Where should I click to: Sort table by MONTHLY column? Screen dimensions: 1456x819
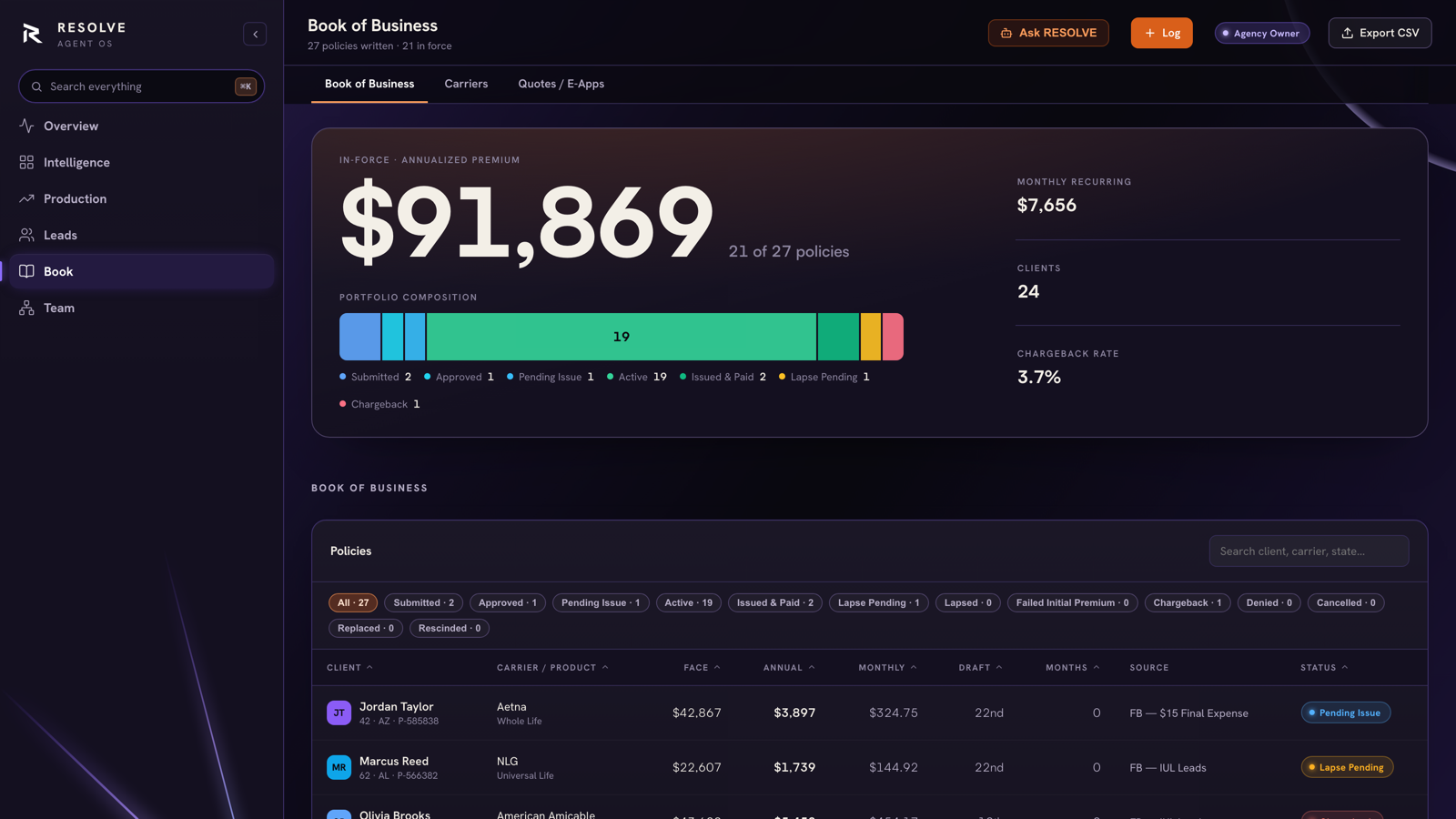point(887,668)
